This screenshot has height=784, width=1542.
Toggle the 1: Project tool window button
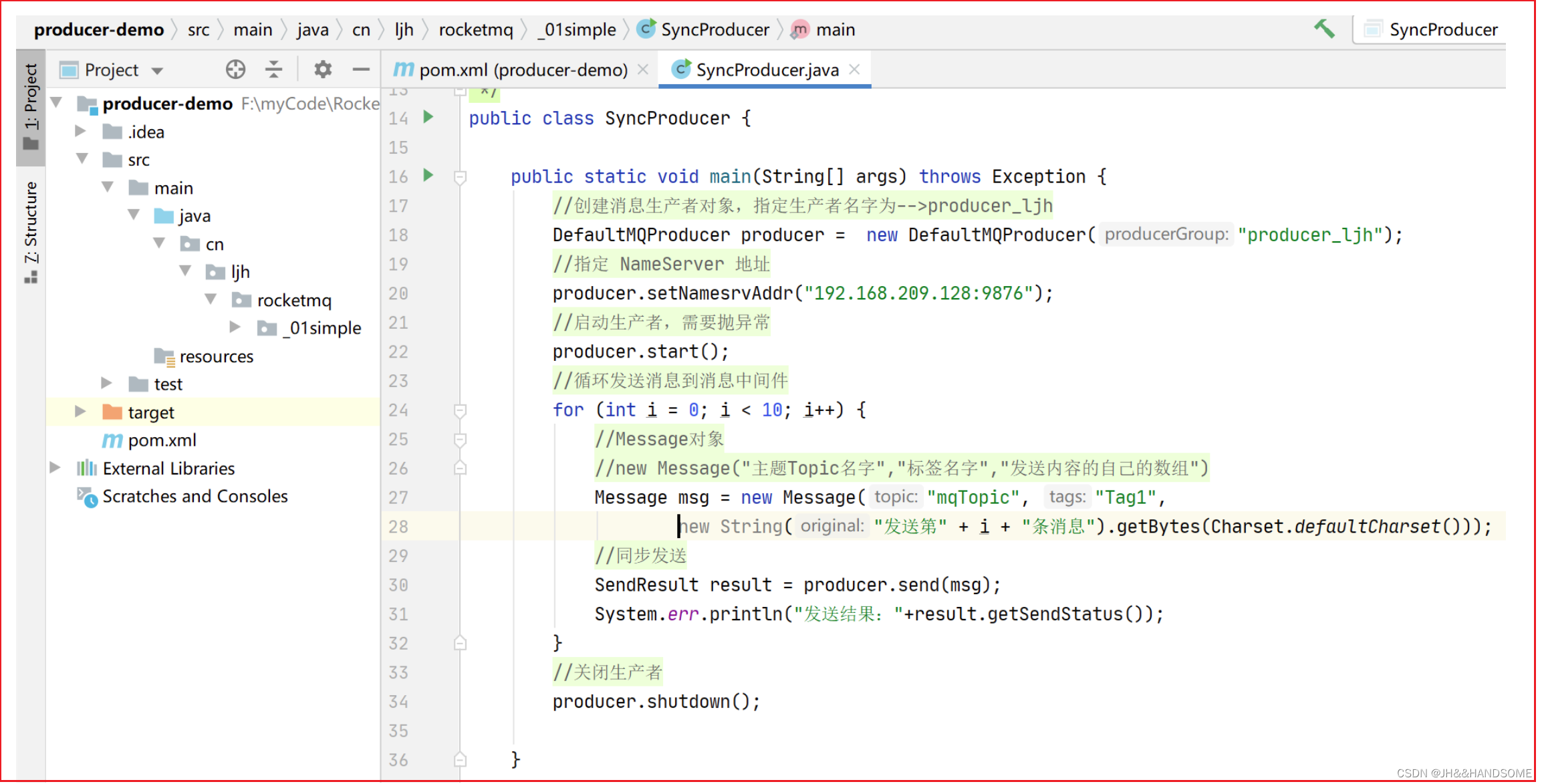point(31,107)
